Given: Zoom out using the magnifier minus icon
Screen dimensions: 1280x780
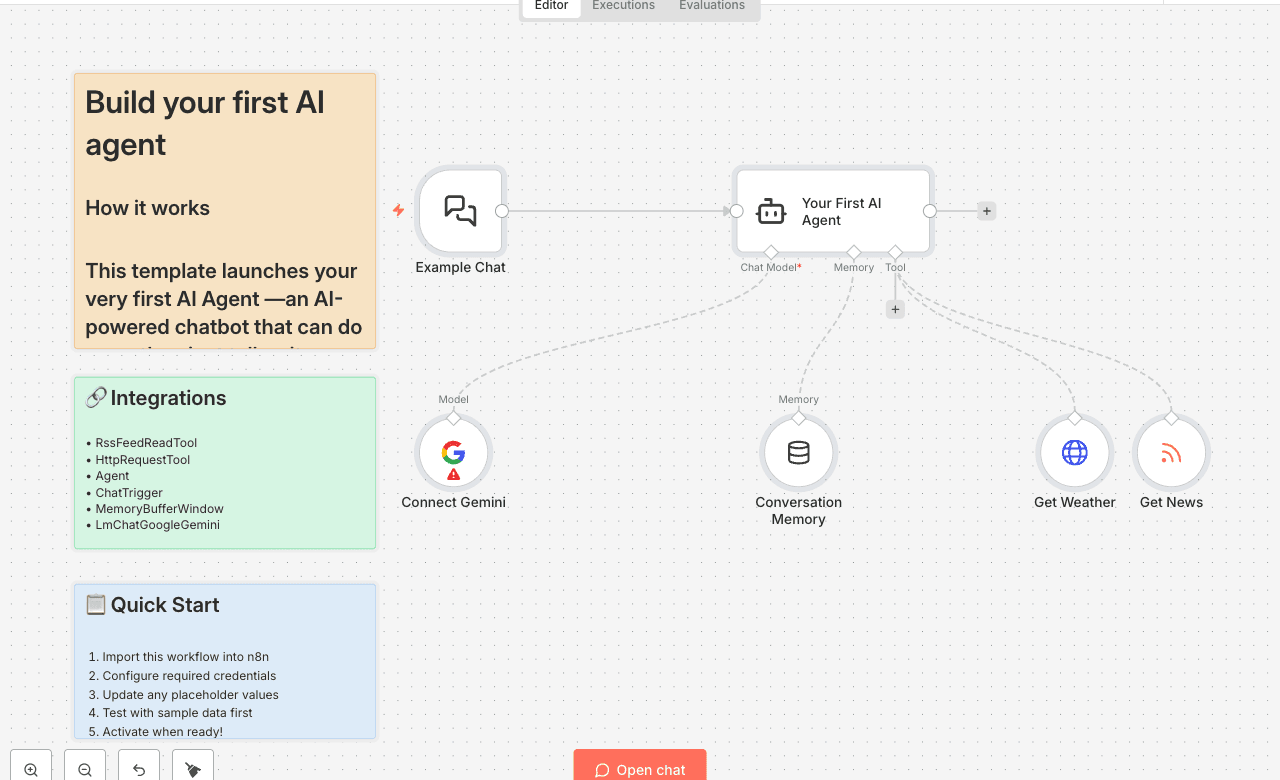Looking at the screenshot, I should click(x=84, y=769).
